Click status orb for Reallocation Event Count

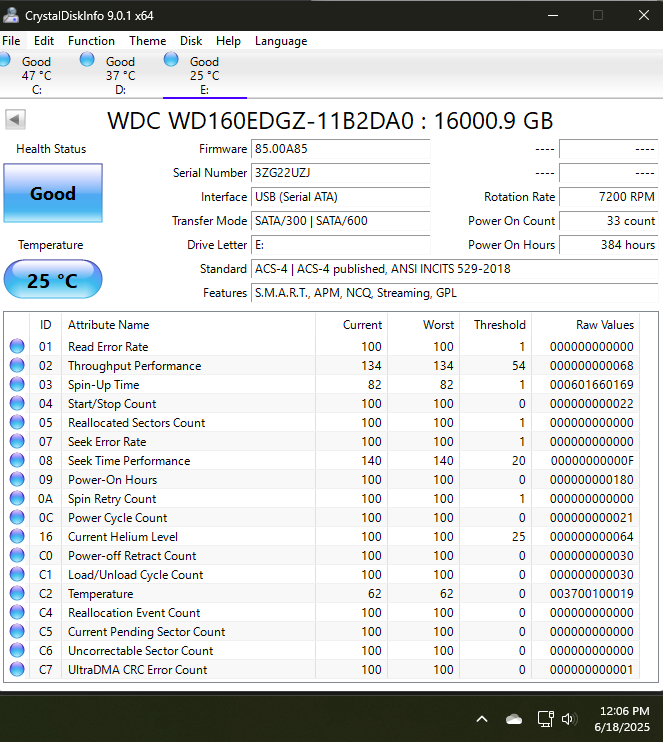click(17, 612)
